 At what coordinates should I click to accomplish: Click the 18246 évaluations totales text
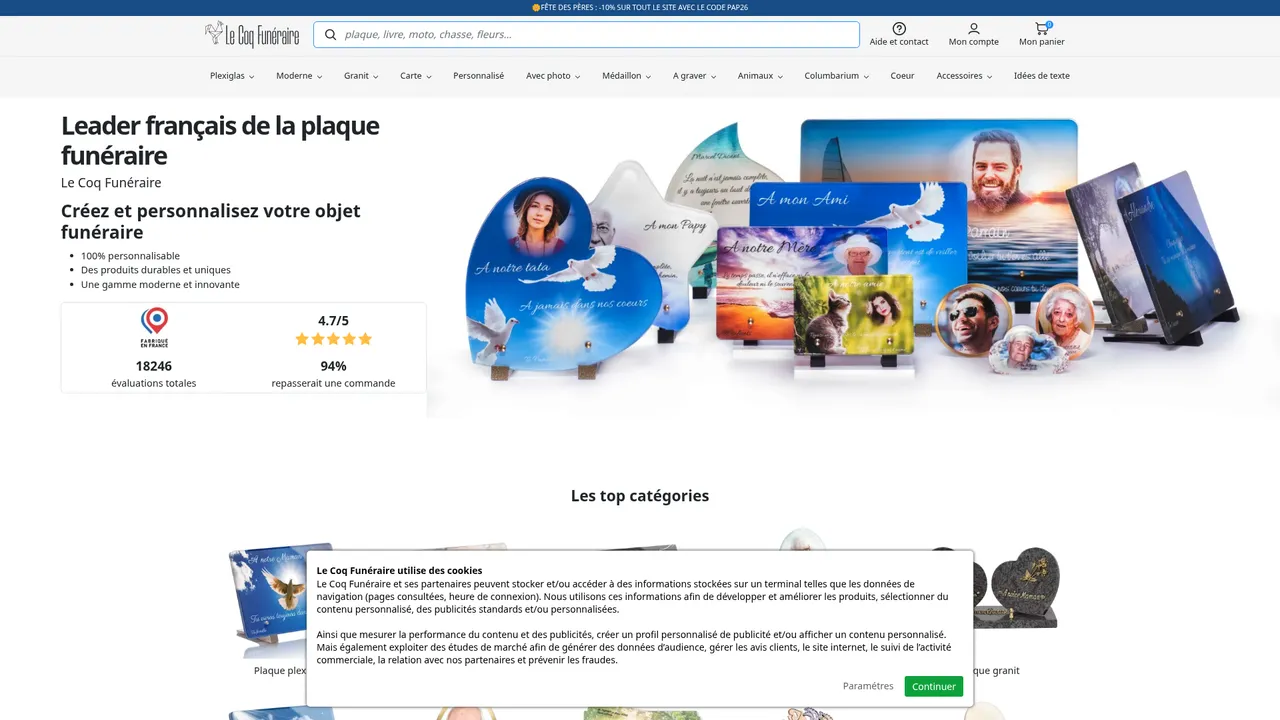pyautogui.click(x=154, y=374)
